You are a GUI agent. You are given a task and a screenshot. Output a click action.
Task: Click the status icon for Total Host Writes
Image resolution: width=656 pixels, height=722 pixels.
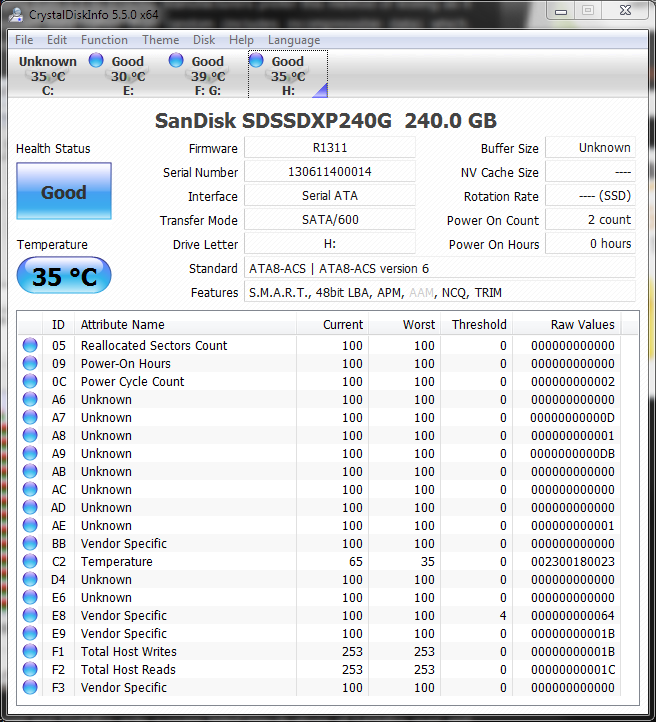pos(30,652)
